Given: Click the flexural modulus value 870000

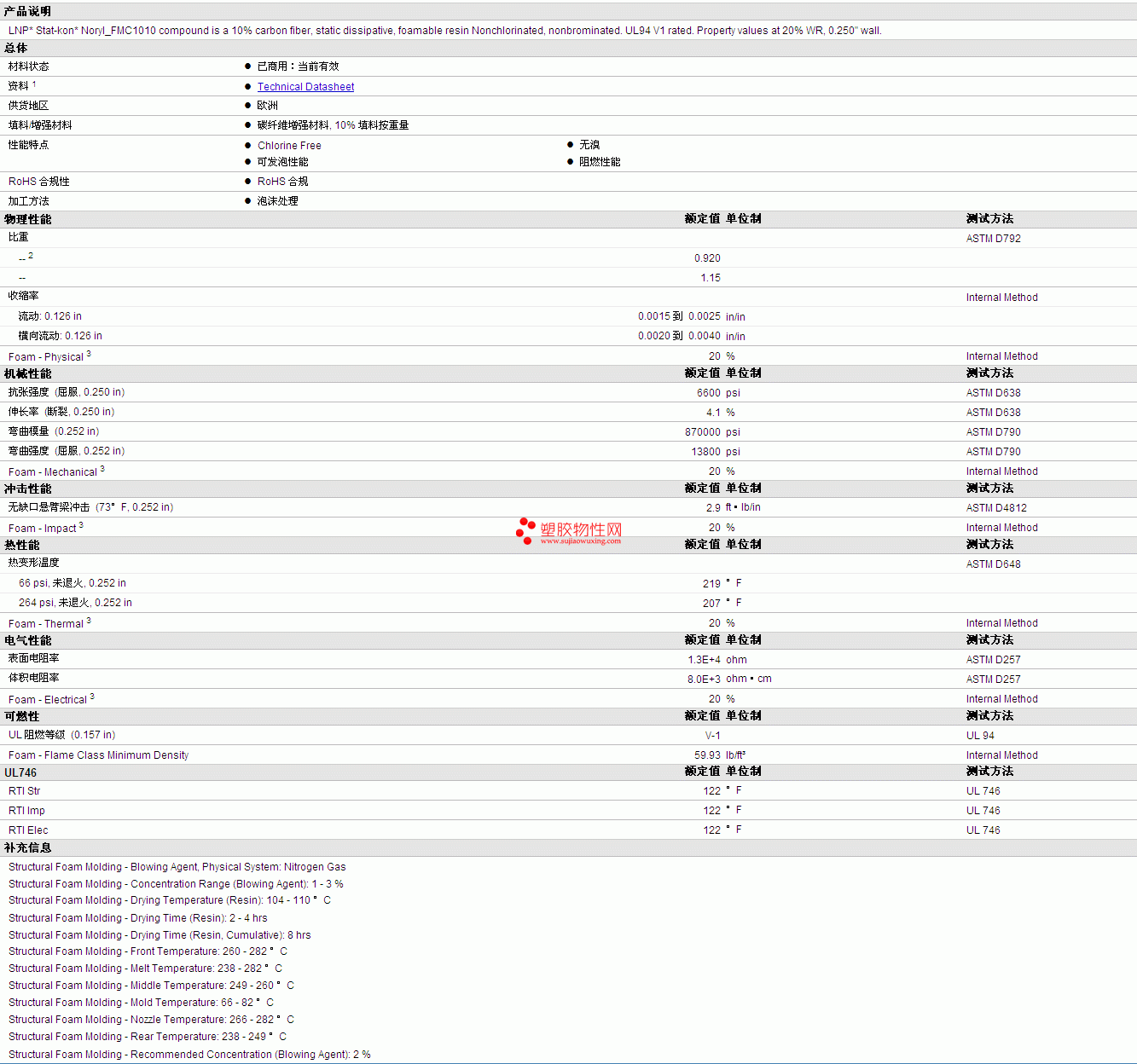Looking at the screenshot, I should click(x=703, y=432).
